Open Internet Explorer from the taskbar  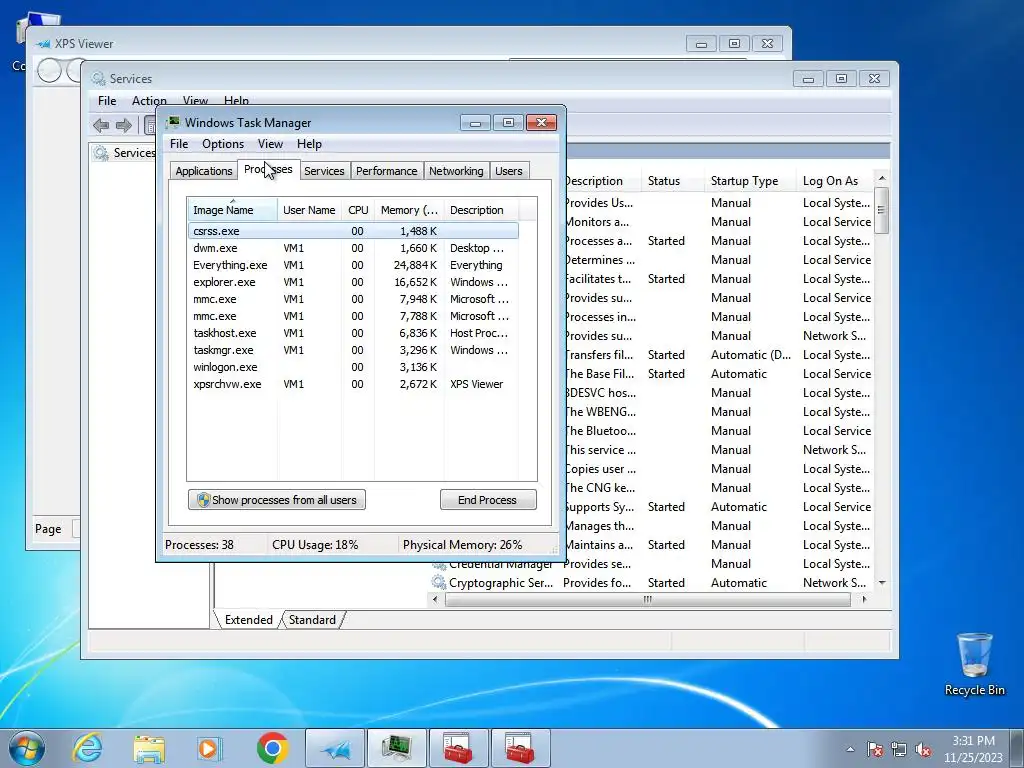(x=87, y=748)
